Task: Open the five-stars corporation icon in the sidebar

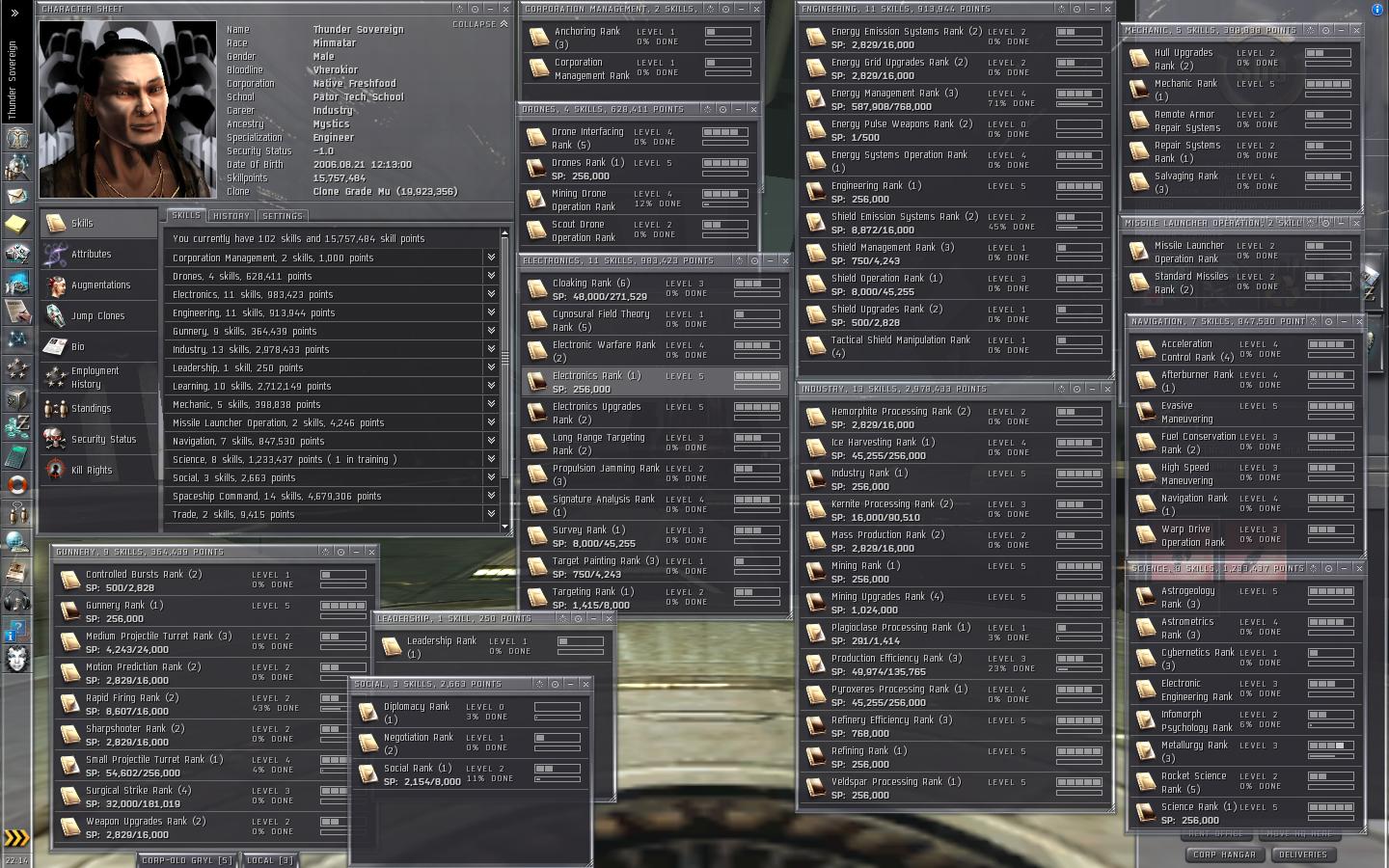Action: tap(16, 369)
